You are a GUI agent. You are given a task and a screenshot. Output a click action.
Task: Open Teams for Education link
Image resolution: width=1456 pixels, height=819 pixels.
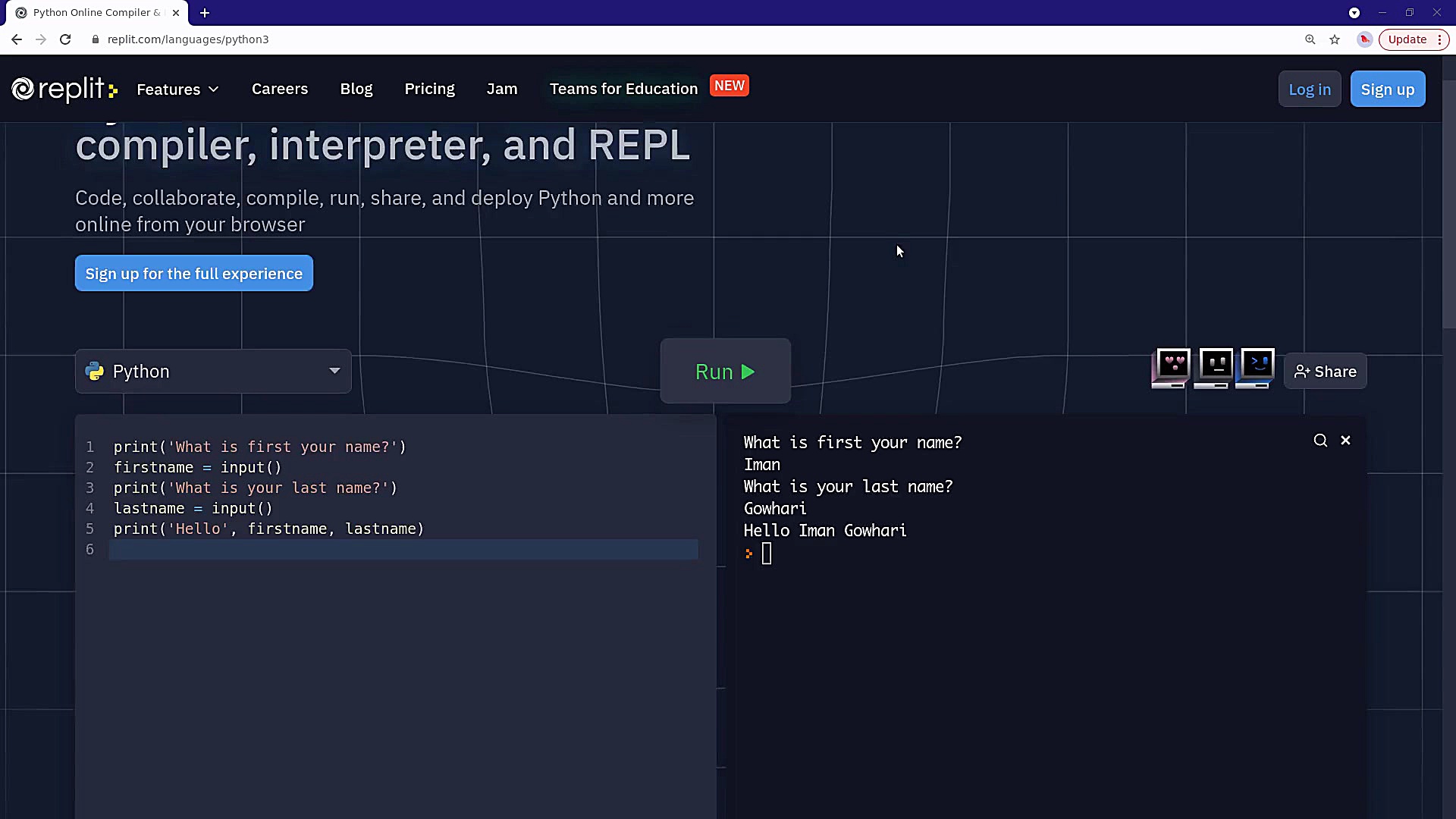coord(623,89)
